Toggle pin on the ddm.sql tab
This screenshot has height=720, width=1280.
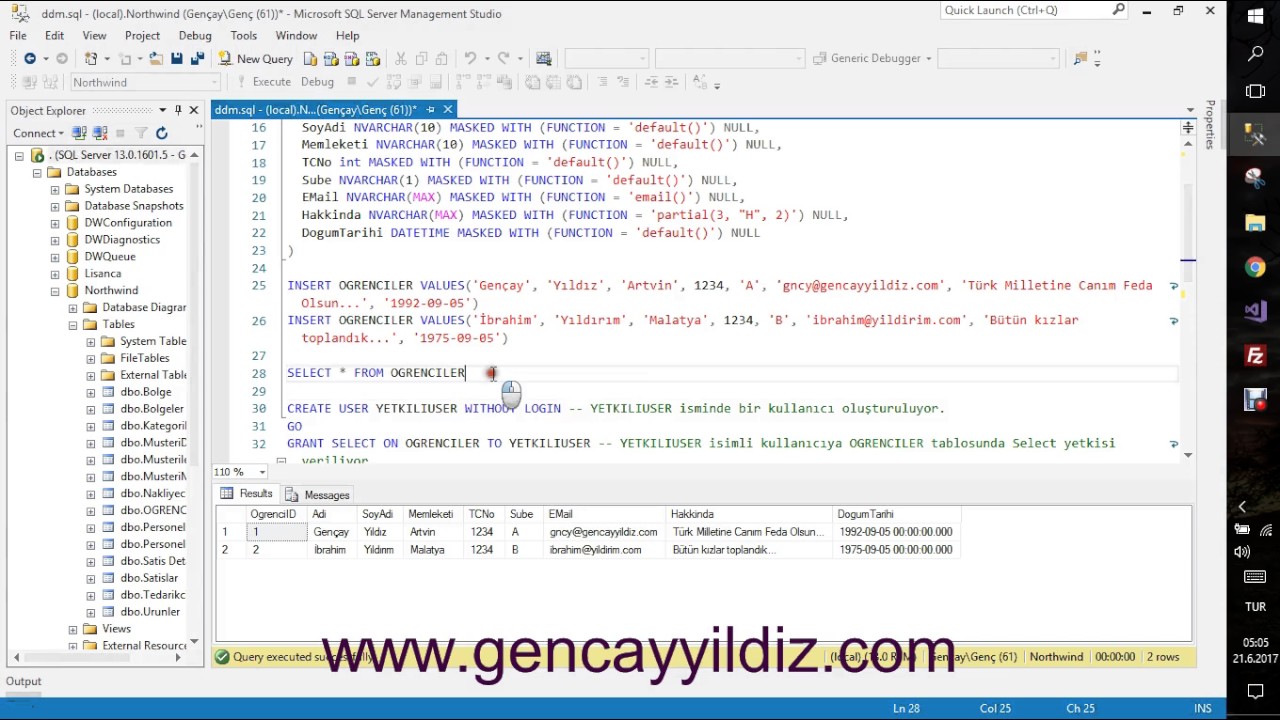(x=431, y=110)
